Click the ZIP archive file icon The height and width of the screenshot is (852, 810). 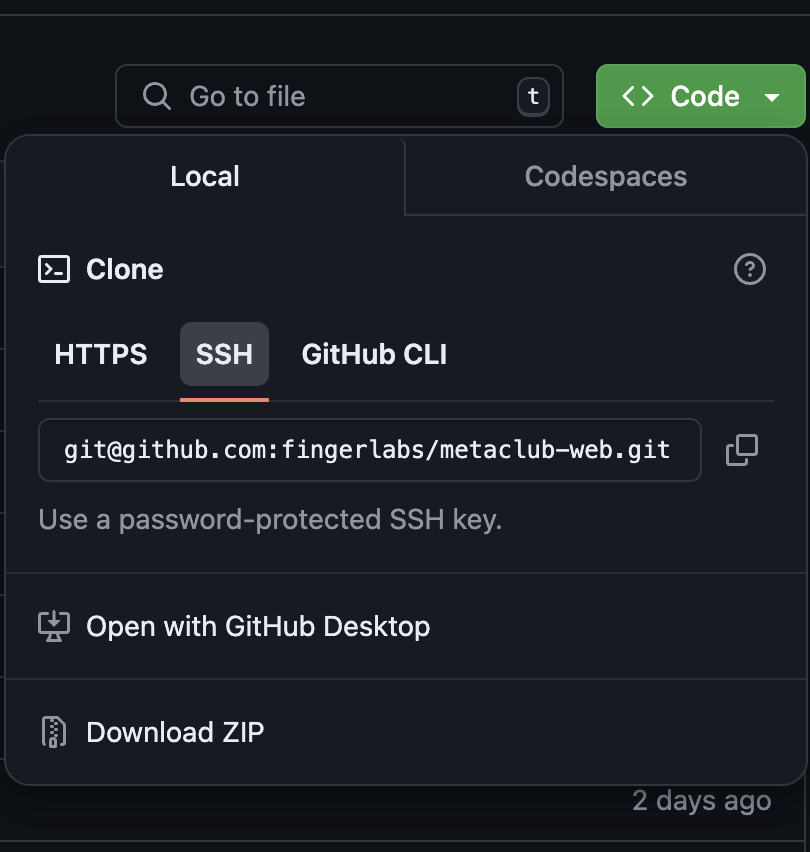(x=54, y=732)
